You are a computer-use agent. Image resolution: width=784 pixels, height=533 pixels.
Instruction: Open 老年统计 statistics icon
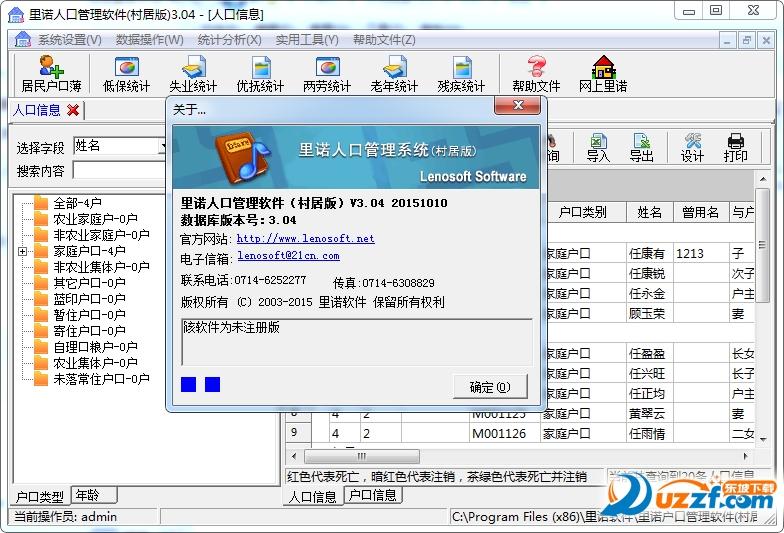[394, 74]
